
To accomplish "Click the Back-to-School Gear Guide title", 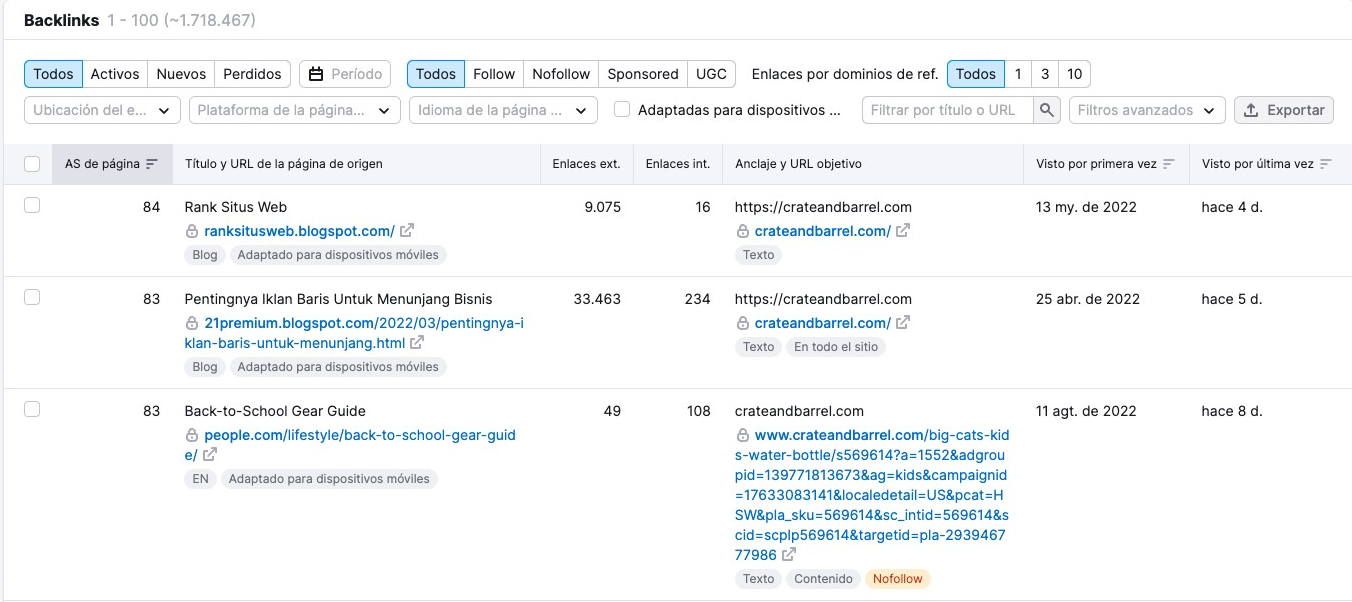I will (x=275, y=411).
